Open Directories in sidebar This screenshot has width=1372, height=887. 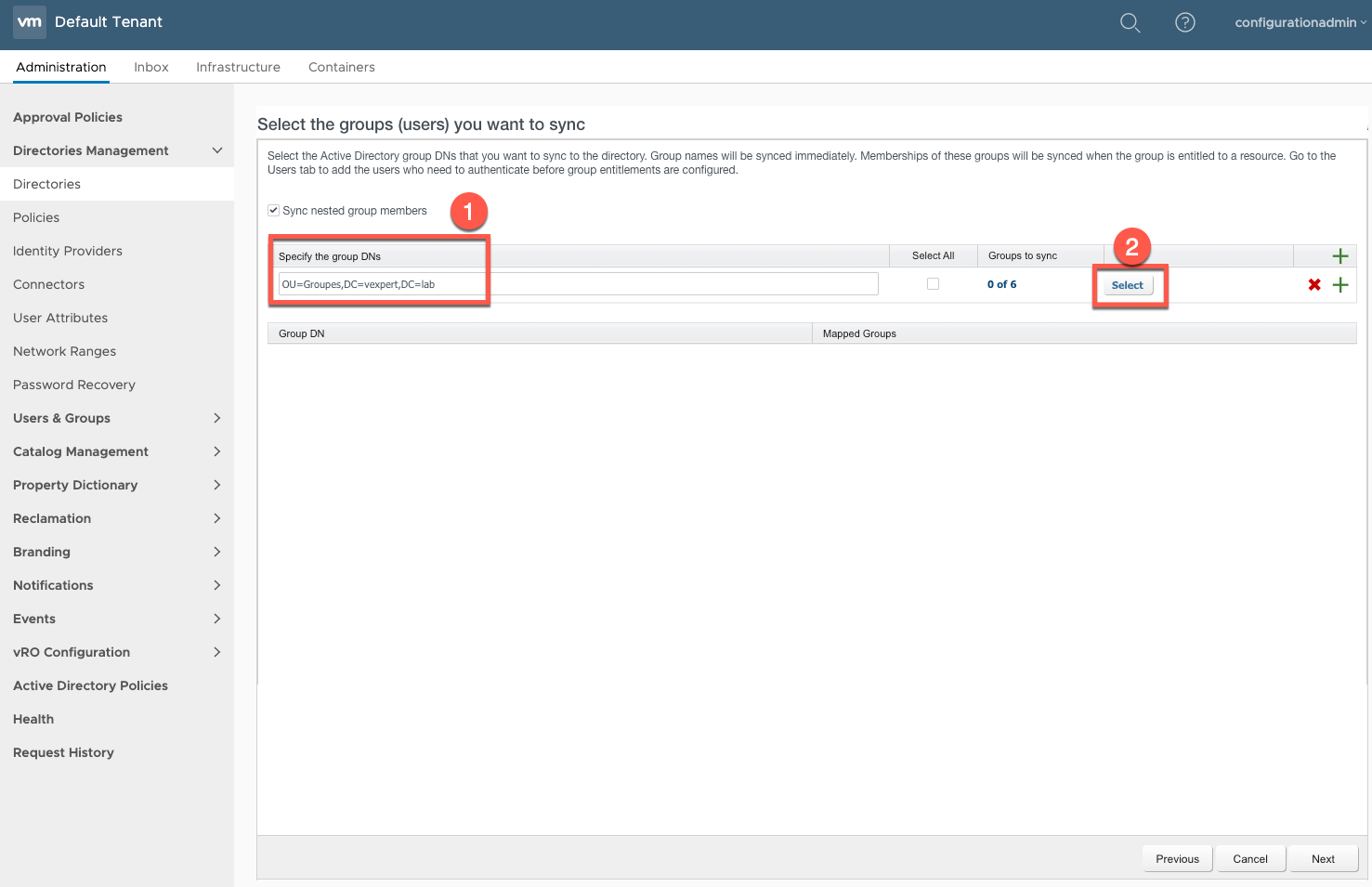(46, 184)
